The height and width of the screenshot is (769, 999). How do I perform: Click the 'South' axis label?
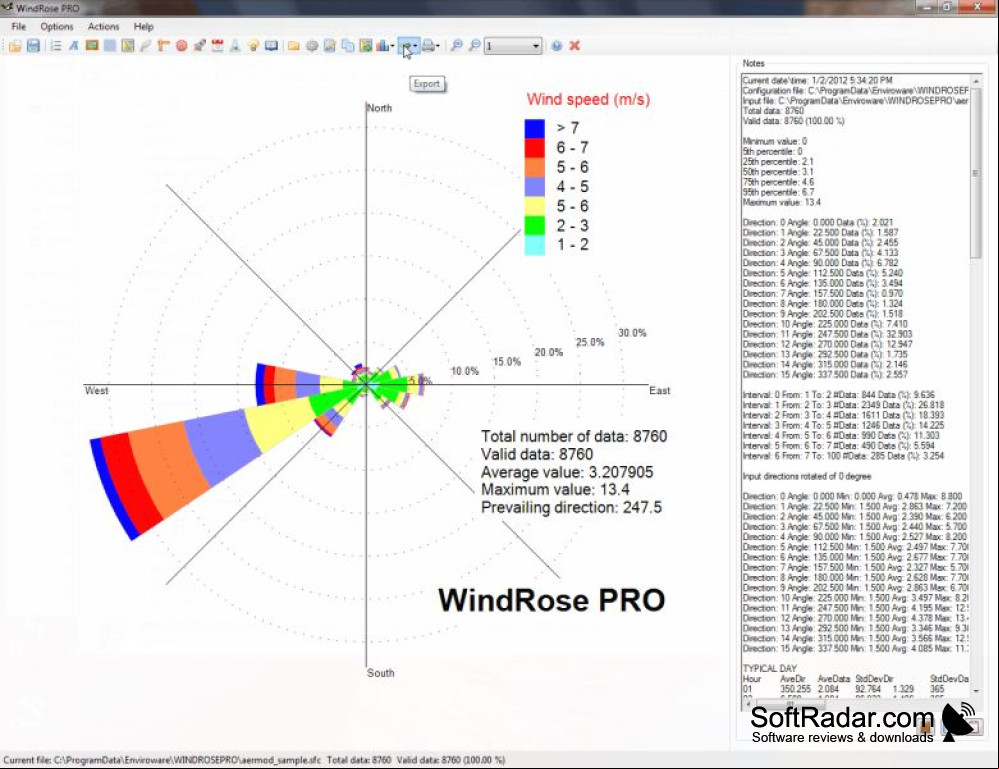point(380,673)
